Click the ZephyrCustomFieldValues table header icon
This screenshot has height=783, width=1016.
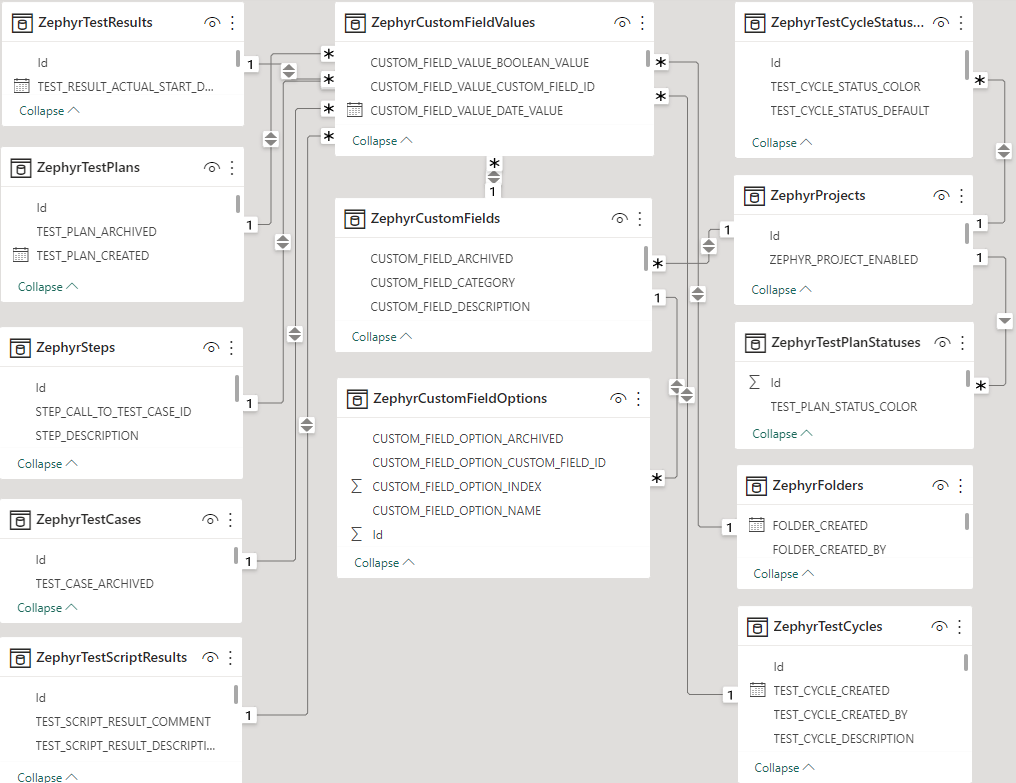click(354, 22)
